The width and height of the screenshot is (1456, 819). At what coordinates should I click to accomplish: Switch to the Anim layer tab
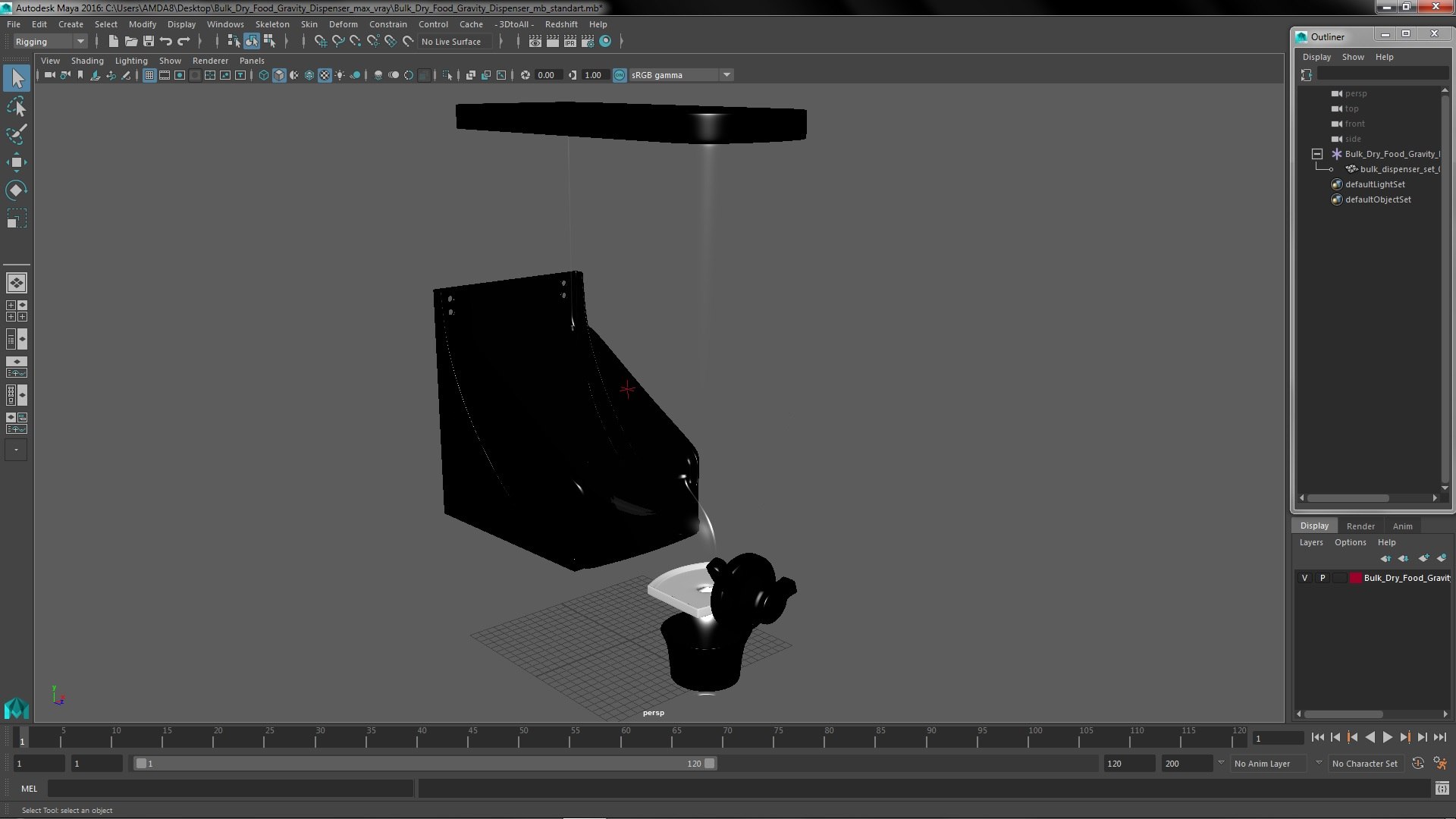[x=1402, y=526]
